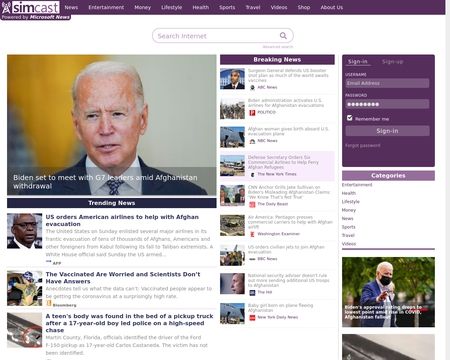Click the Advanced search link

278,47
